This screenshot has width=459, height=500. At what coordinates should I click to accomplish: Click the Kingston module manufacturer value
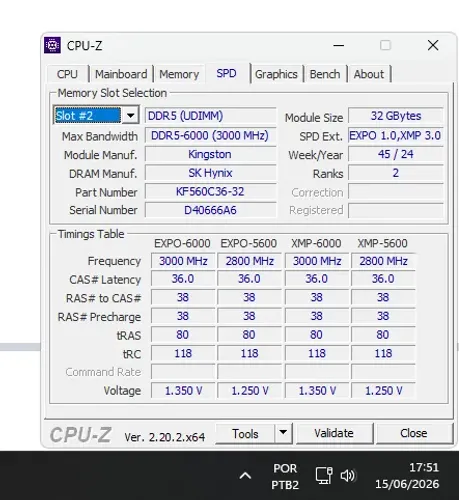coord(210,154)
